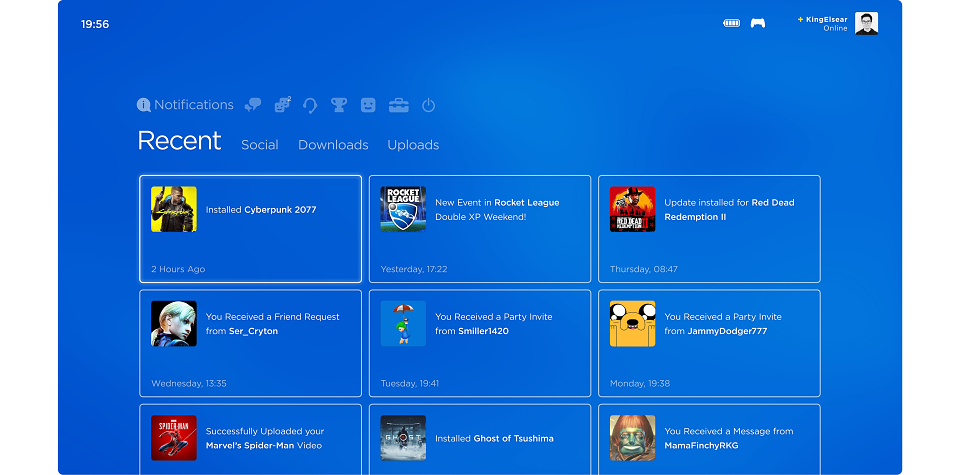Click the 'Monday, 19:38' timestamp

click(x=640, y=384)
